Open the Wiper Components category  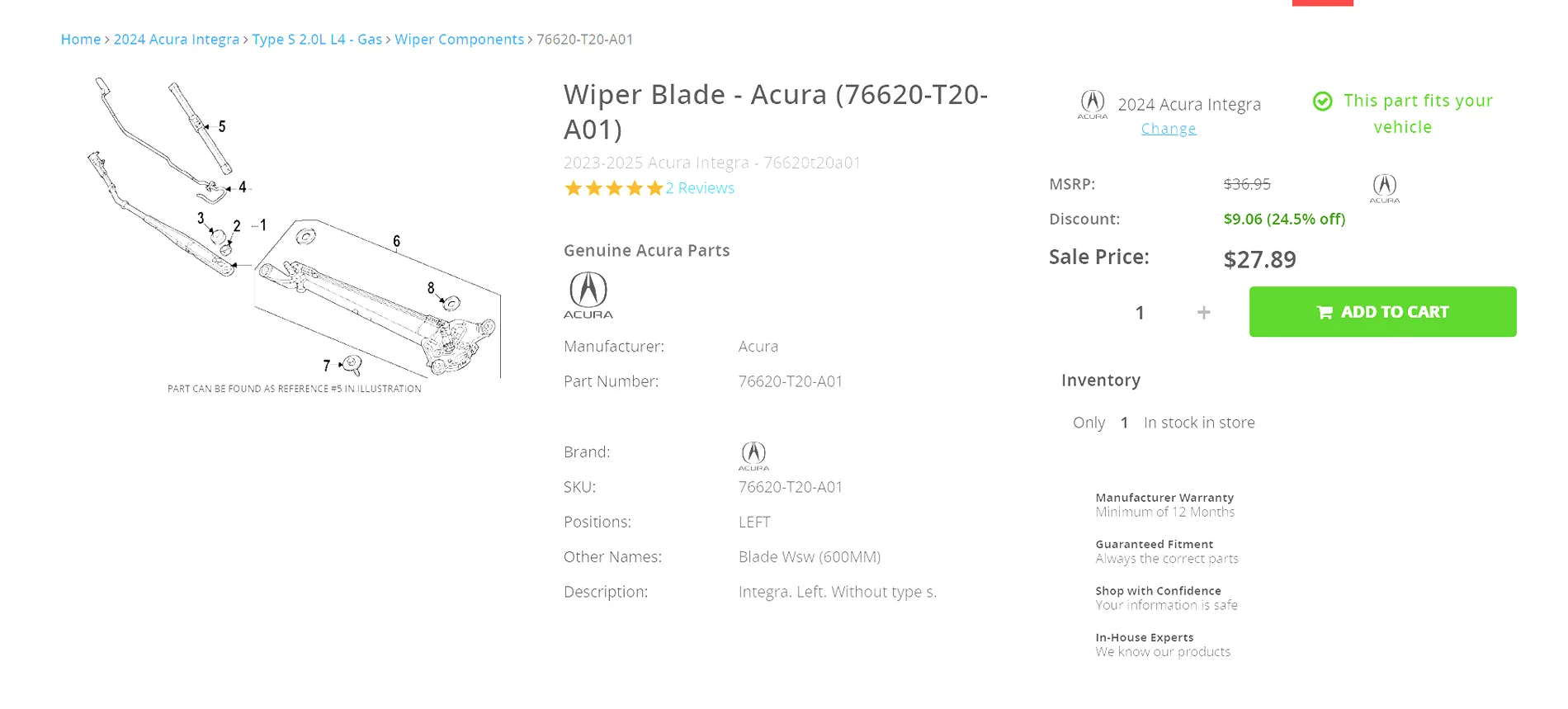tap(459, 39)
